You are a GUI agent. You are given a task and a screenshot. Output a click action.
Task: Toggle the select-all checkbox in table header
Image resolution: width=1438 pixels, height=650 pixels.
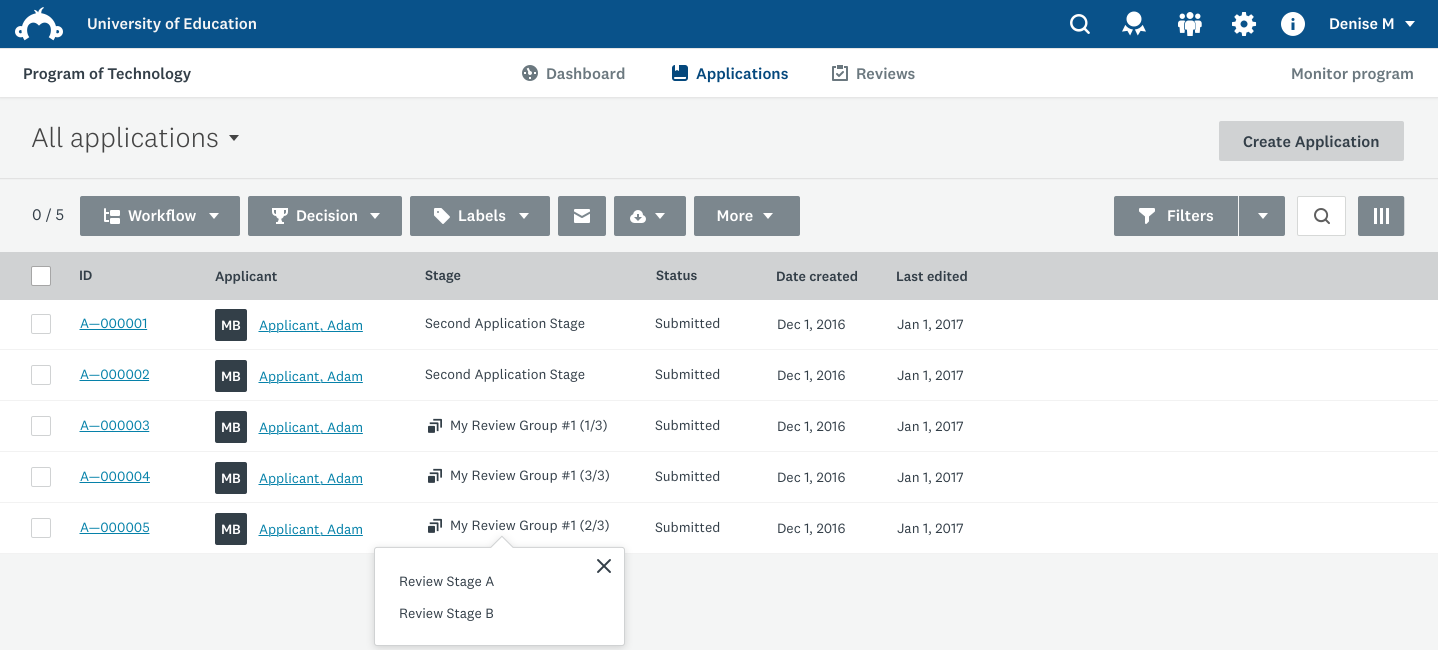pos(41,276)
